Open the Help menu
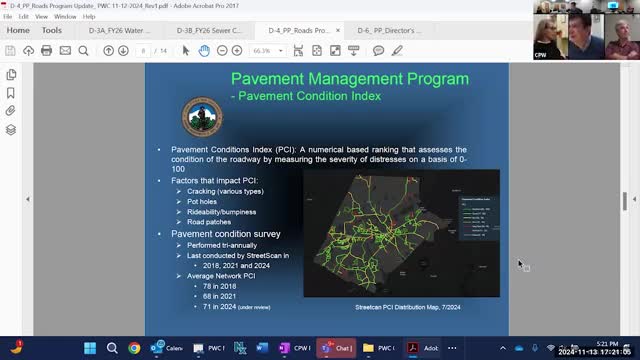Viewport: 640px width, 360px height. (89, 17)
